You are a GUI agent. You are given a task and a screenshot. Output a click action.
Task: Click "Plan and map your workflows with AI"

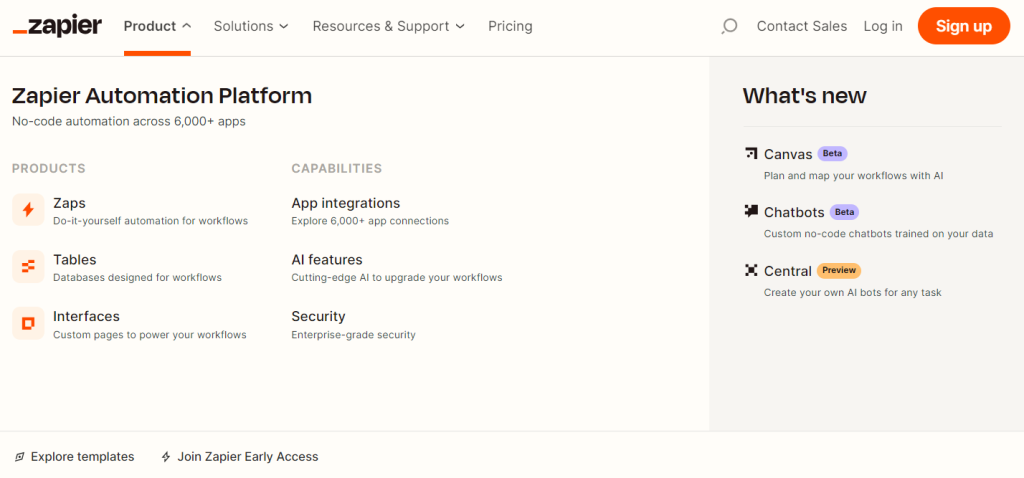[x=854, y=176]
